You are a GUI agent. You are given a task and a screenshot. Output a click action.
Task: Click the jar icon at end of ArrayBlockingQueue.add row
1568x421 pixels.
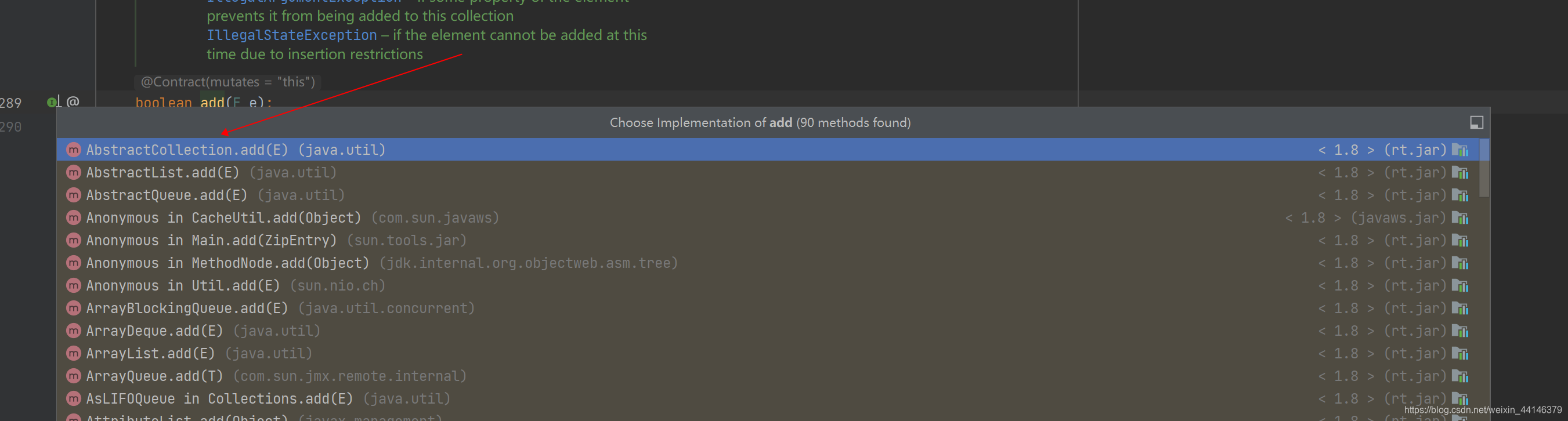1461,308
